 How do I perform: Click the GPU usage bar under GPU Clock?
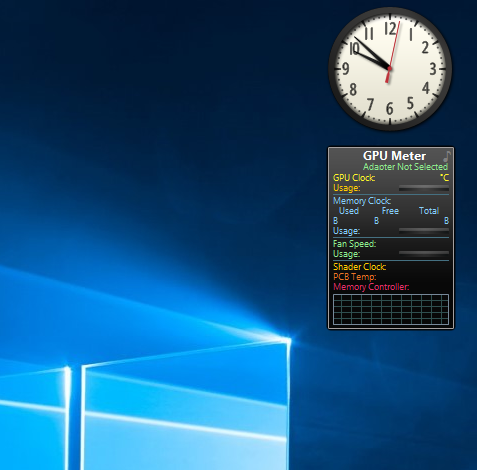424,189
